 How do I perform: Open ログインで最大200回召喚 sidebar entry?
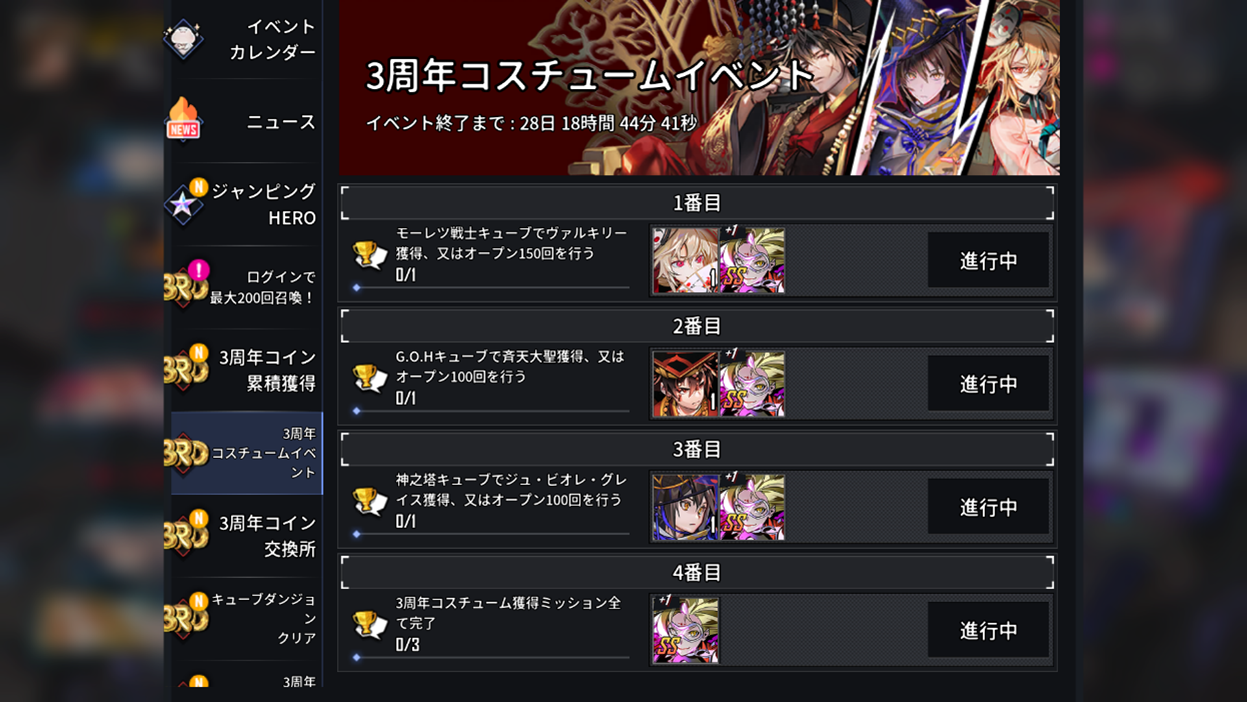[x=244, y=287]
